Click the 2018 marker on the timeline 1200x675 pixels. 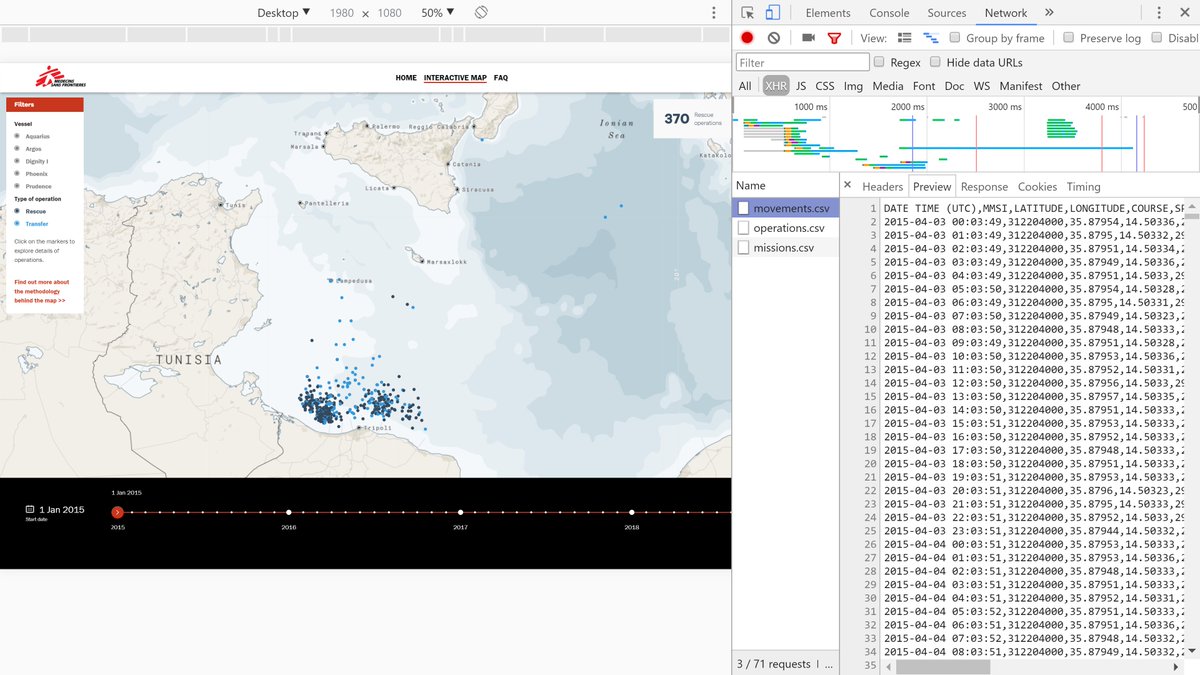pyautogui.click(x=632, y=512)
